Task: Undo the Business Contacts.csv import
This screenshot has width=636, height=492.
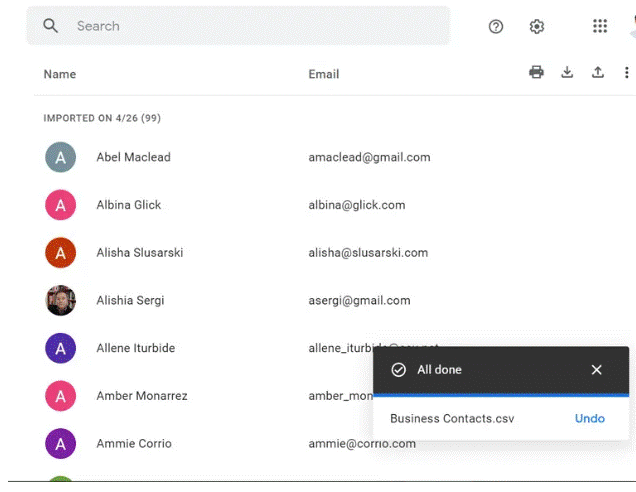Action: coord(589,418)
